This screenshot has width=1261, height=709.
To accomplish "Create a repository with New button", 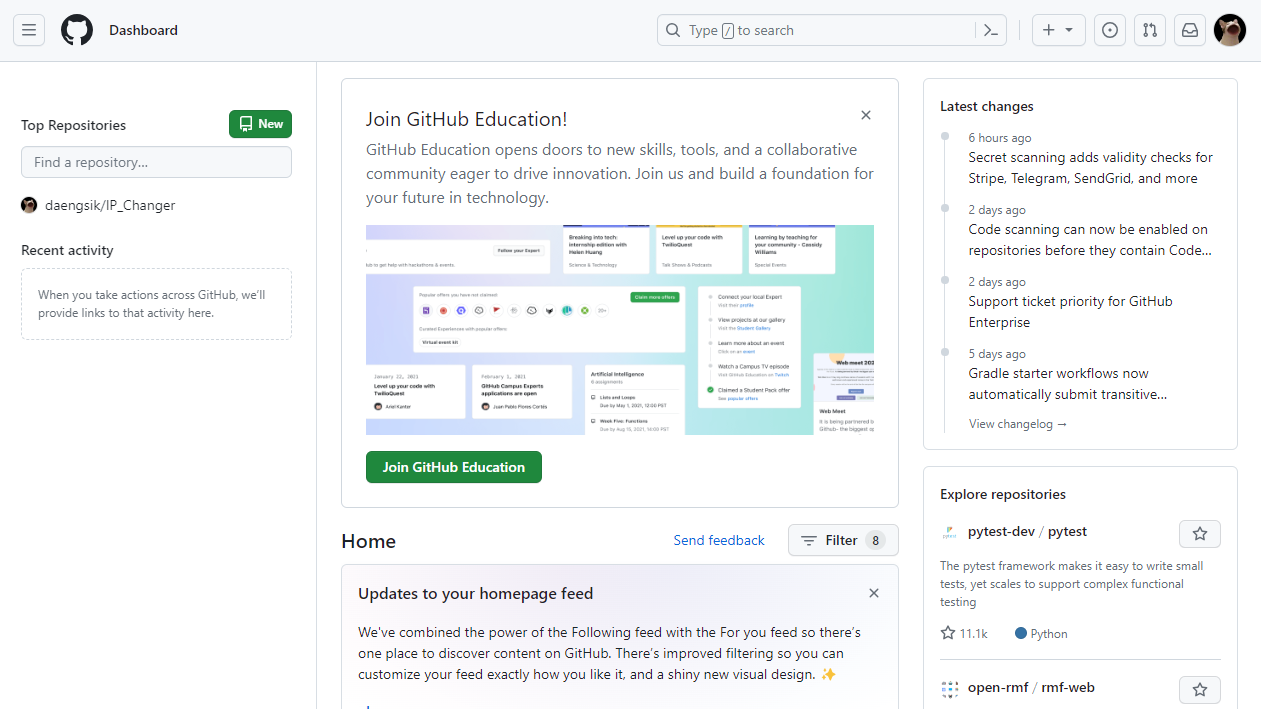I will pyautogui.click(x=260, y=124).
